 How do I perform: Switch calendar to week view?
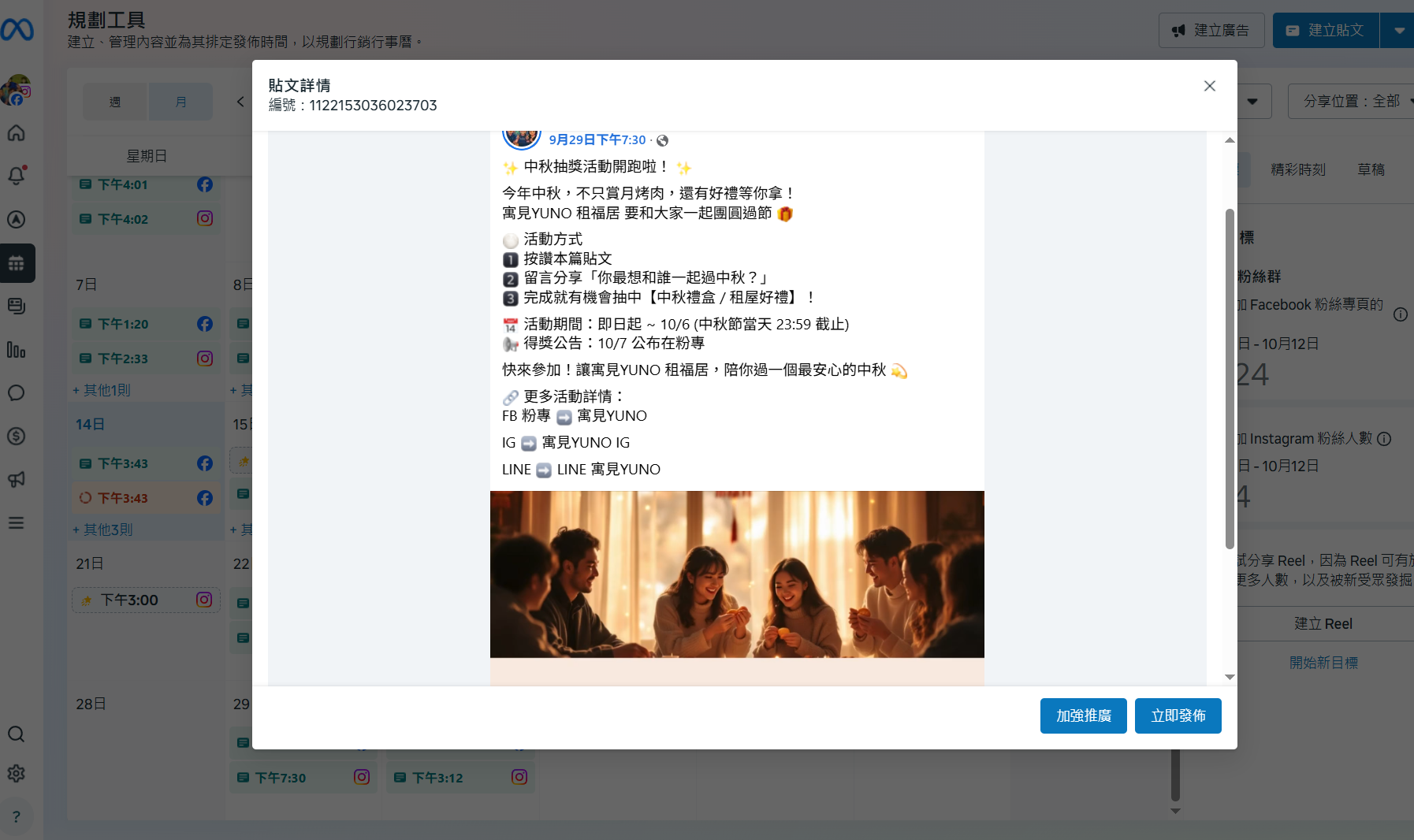(115, 102)
